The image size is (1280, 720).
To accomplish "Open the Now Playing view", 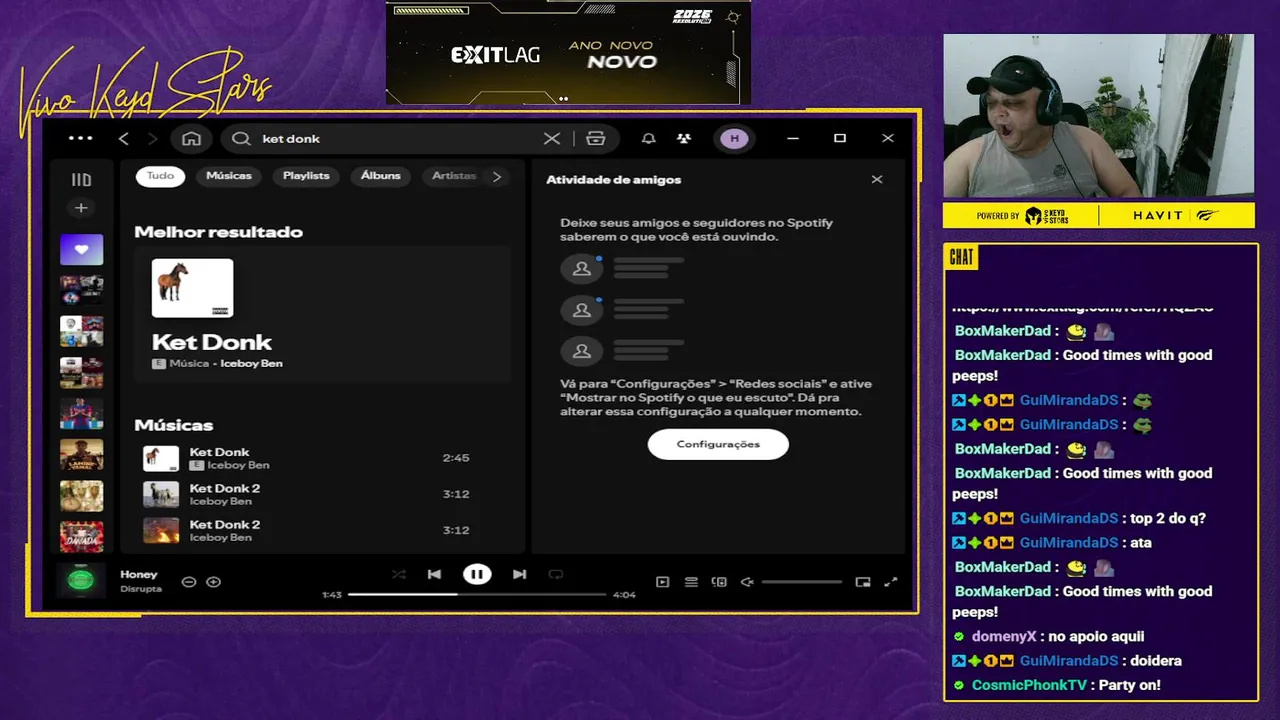I will pyautogui.click(x=662, y=582).
